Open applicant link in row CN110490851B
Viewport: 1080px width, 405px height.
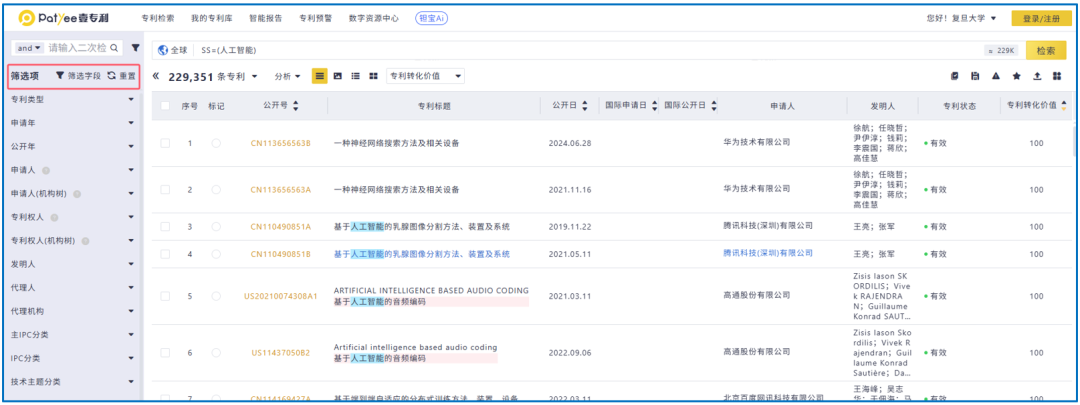(x=768, y=253)
